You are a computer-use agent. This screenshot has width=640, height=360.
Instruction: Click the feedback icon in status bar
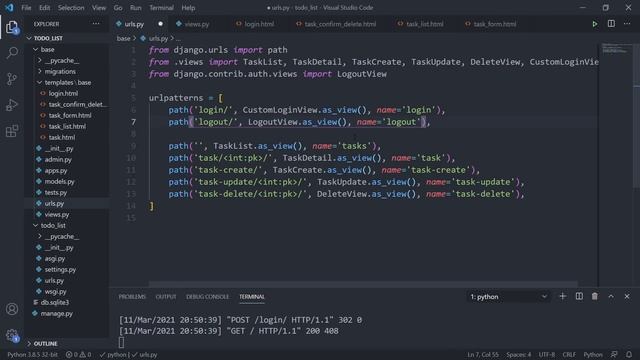point(614,355)
